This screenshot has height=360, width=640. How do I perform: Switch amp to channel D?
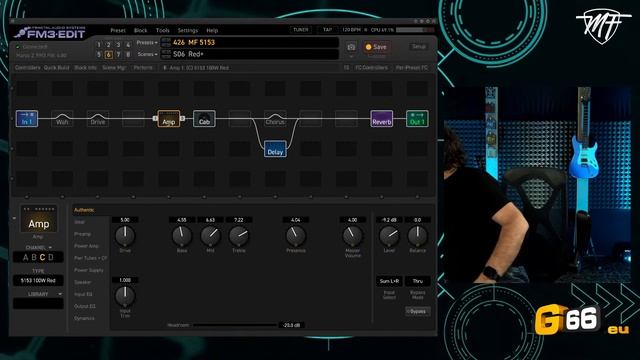pyautogui.click(x=51, y=257)
